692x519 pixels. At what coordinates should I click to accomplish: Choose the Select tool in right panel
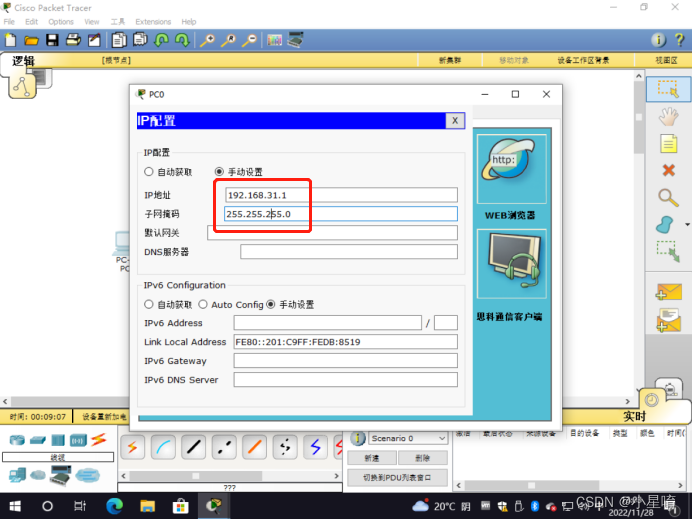click(x=668, y=89)
